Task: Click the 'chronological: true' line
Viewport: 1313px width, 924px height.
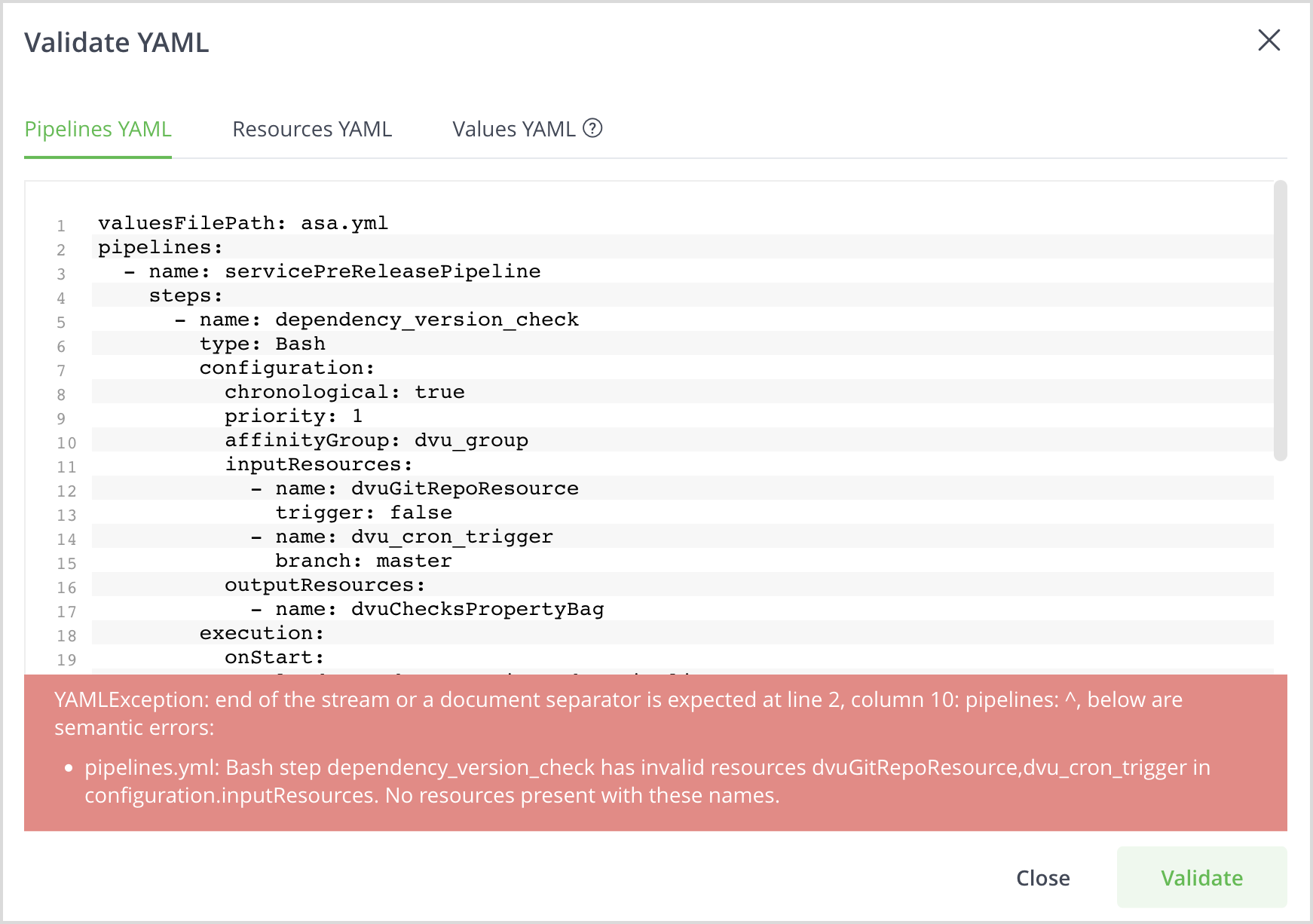Action: click(344, 392)
